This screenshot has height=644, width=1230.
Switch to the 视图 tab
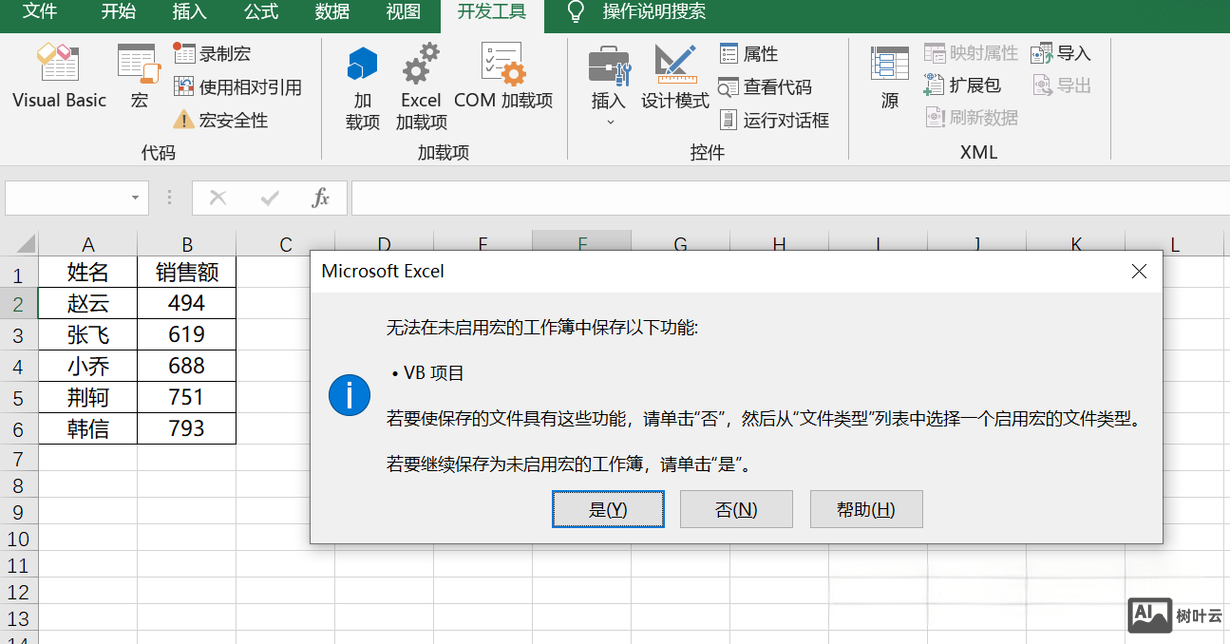(x=403, y=12)
